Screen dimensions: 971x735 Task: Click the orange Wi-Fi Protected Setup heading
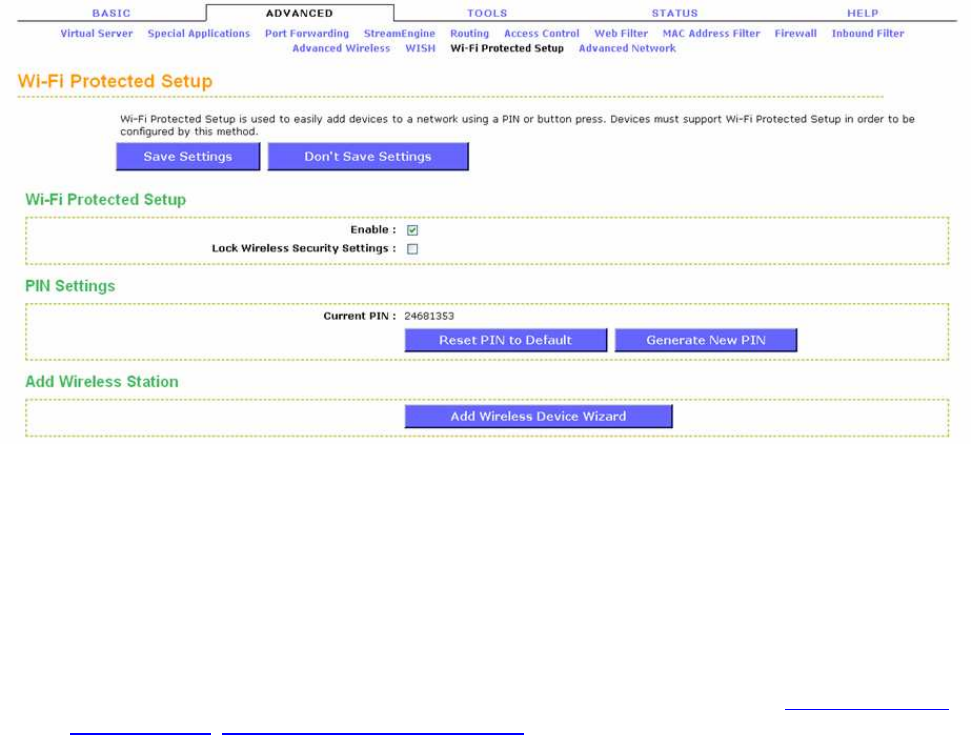click(x=115, y=81)
